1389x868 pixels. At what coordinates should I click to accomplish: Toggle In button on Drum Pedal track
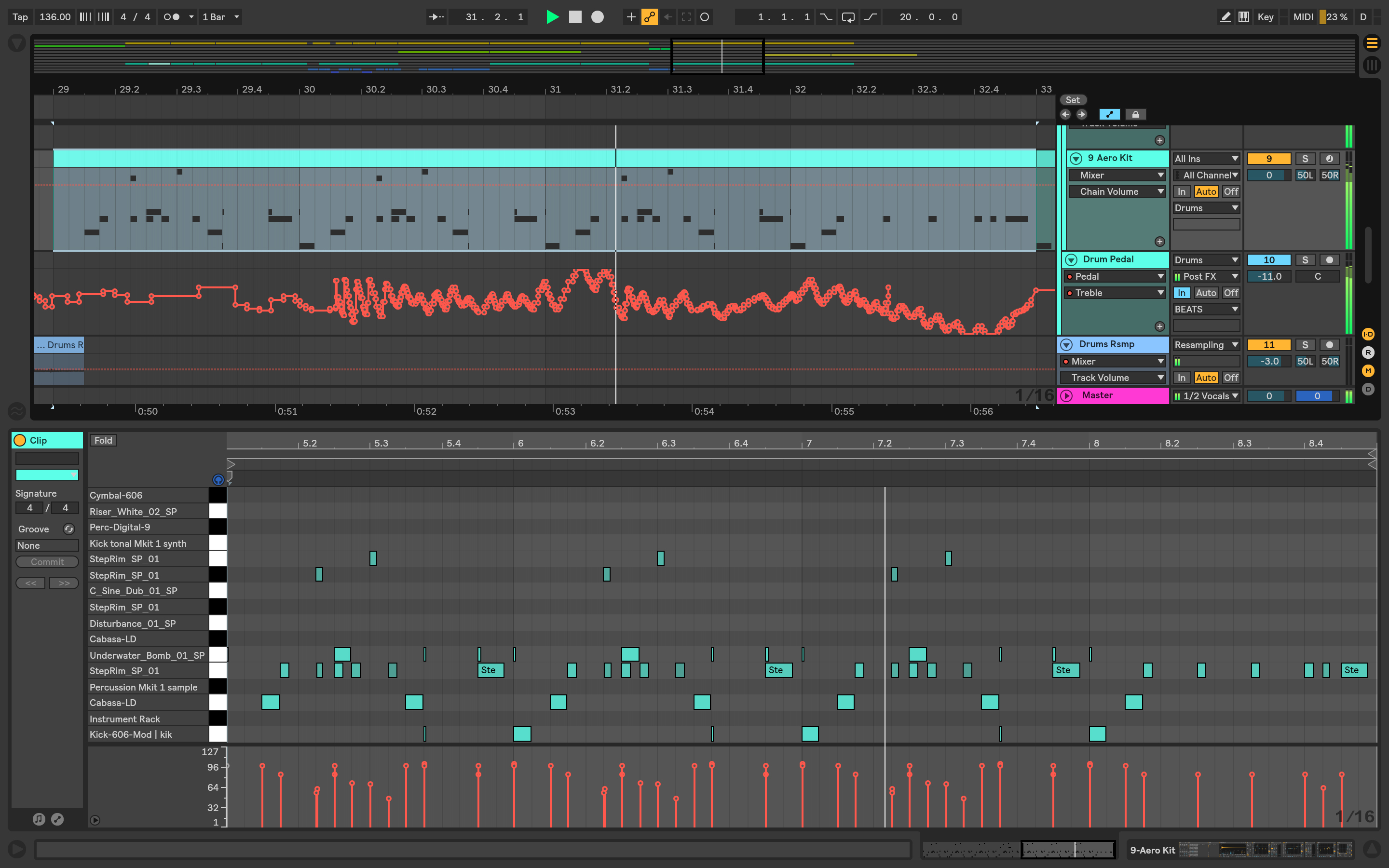click(x=1181, y=292)
